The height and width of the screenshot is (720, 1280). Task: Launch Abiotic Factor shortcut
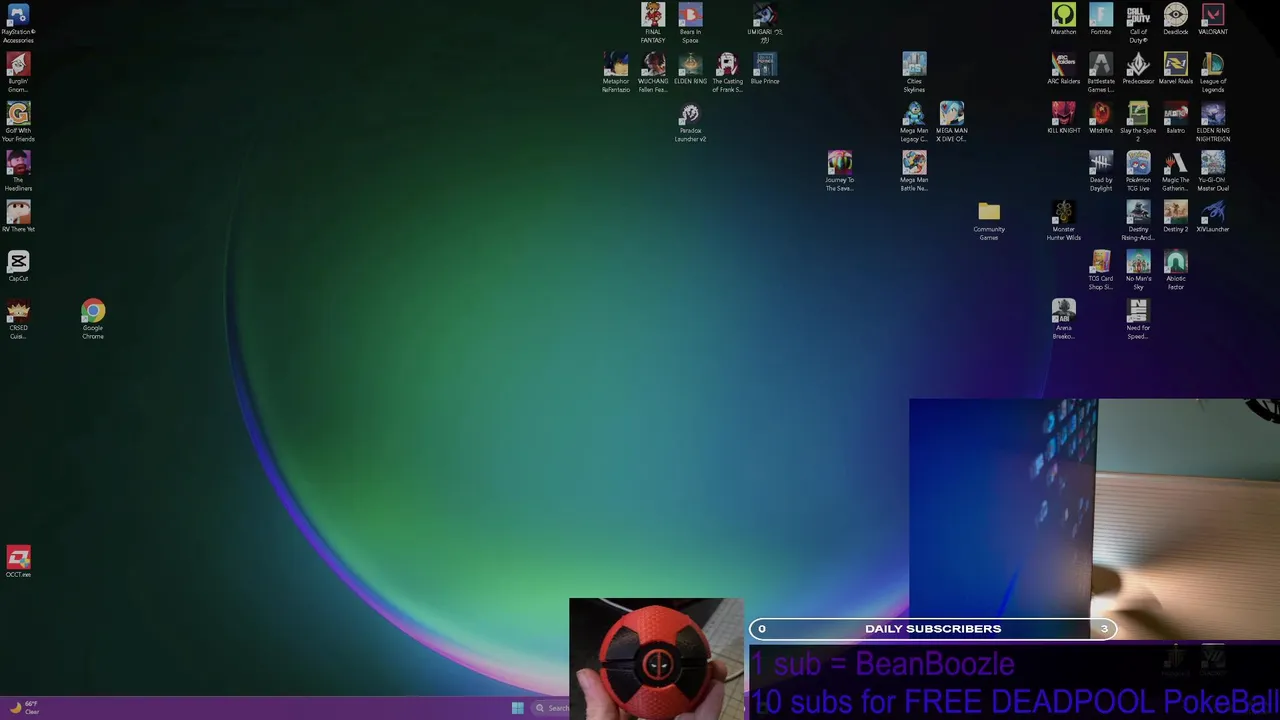point(1176,270)
